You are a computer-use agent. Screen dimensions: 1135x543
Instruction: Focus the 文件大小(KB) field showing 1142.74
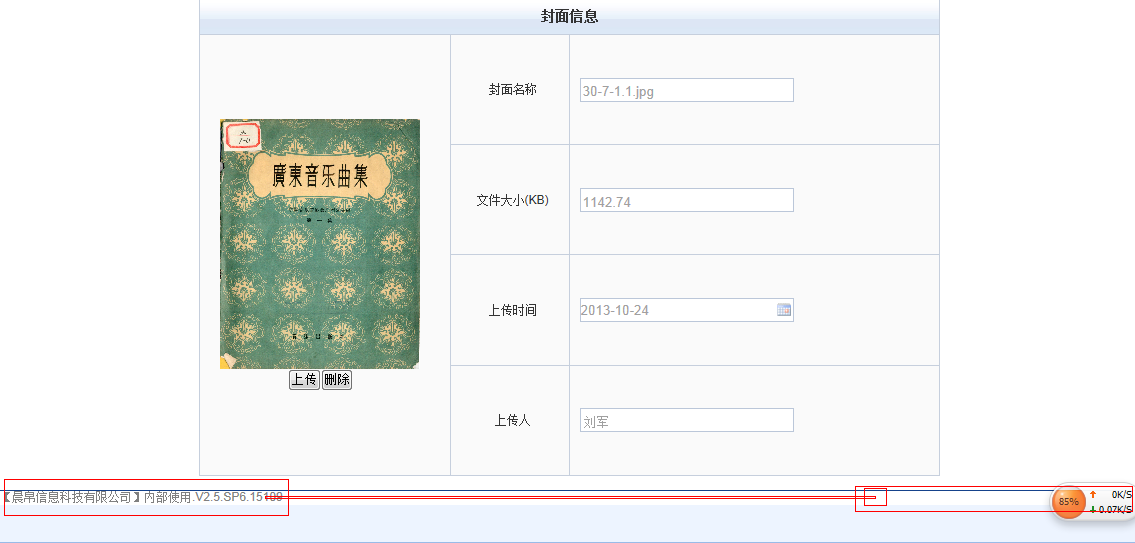686,200
